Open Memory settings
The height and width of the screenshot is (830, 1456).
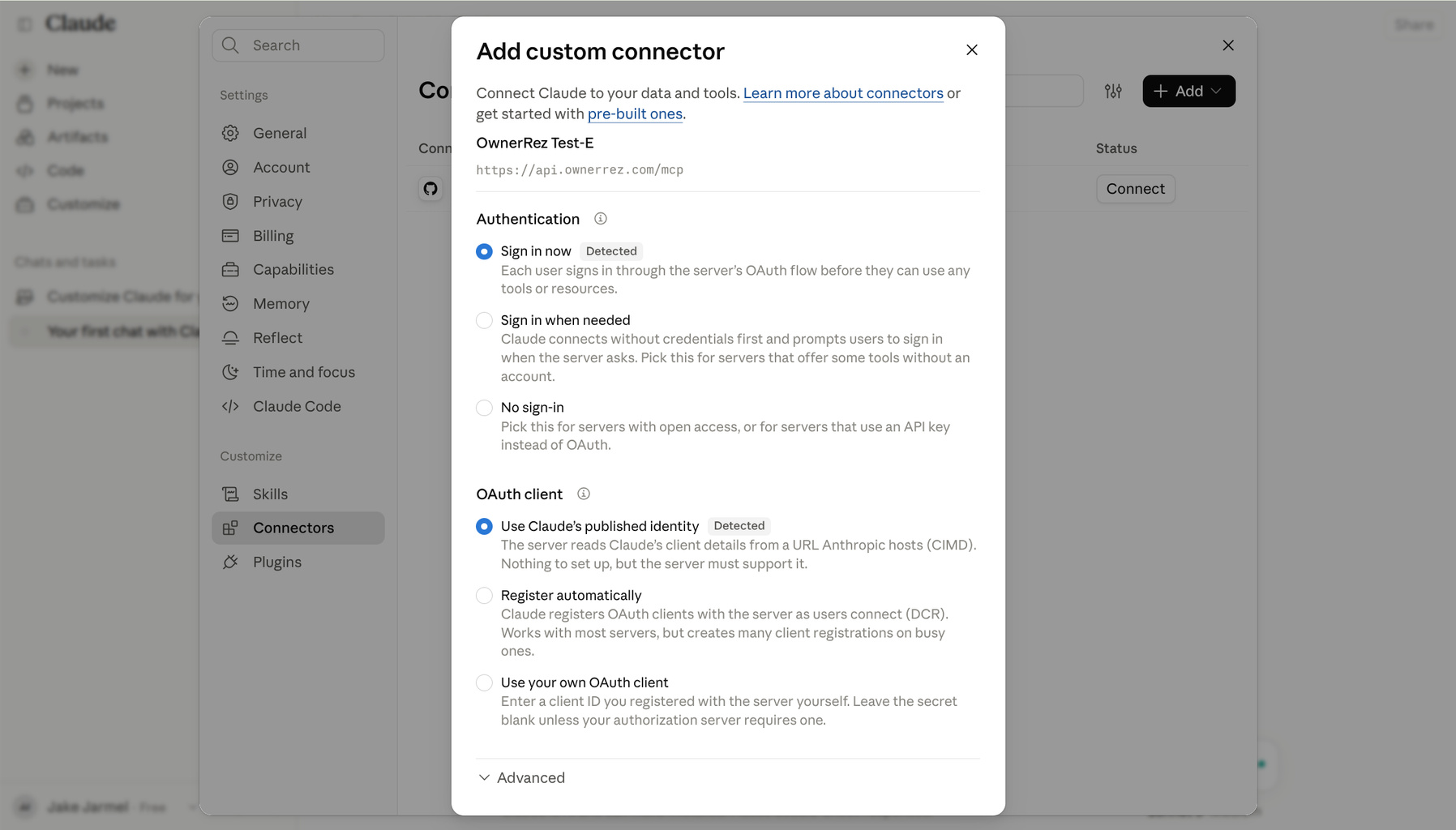pyautogui.click(x=298, y=303)
